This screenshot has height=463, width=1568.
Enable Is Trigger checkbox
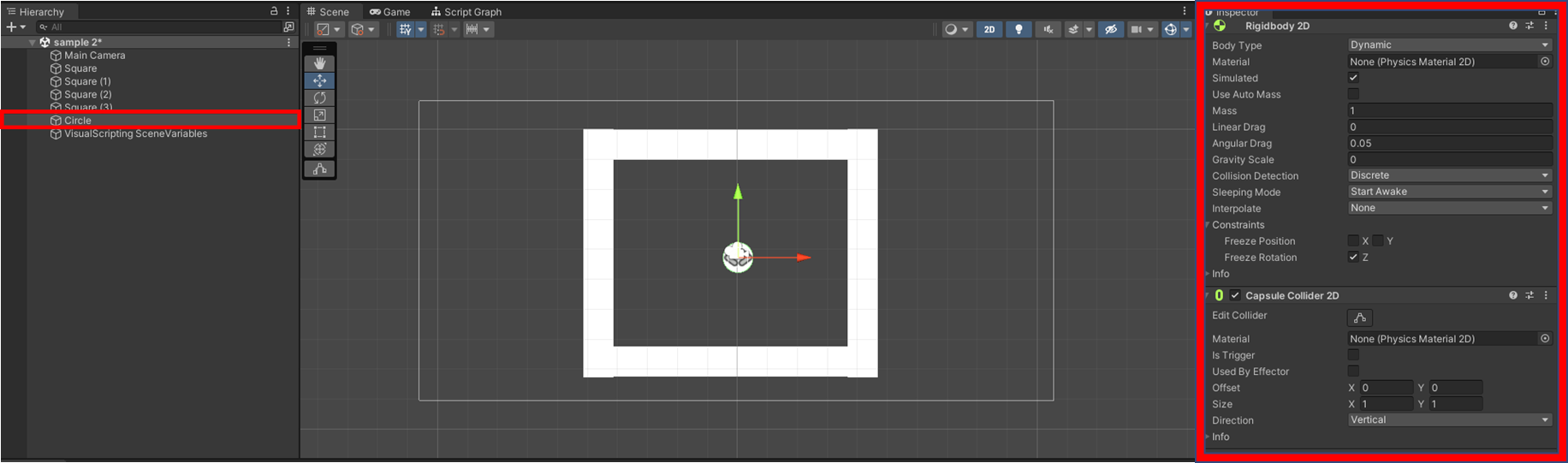(x=1353, y=354)
